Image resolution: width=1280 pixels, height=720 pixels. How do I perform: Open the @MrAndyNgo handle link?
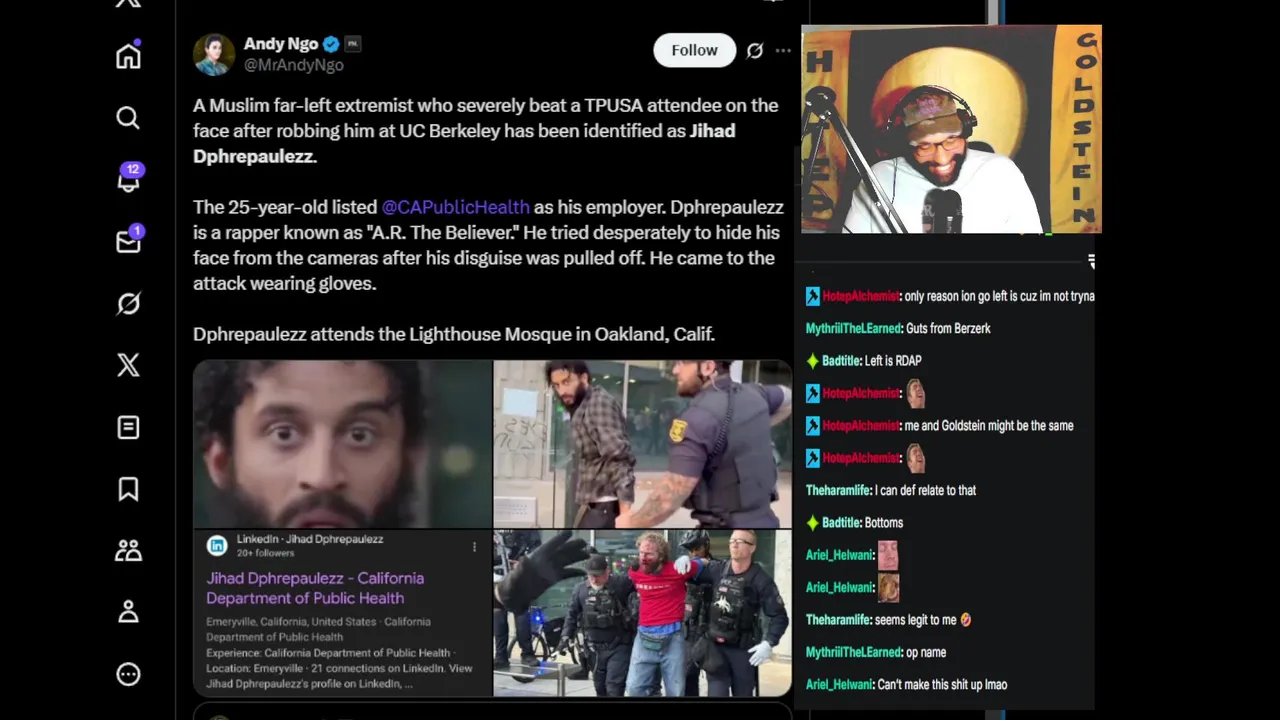[x=294, y=65]
